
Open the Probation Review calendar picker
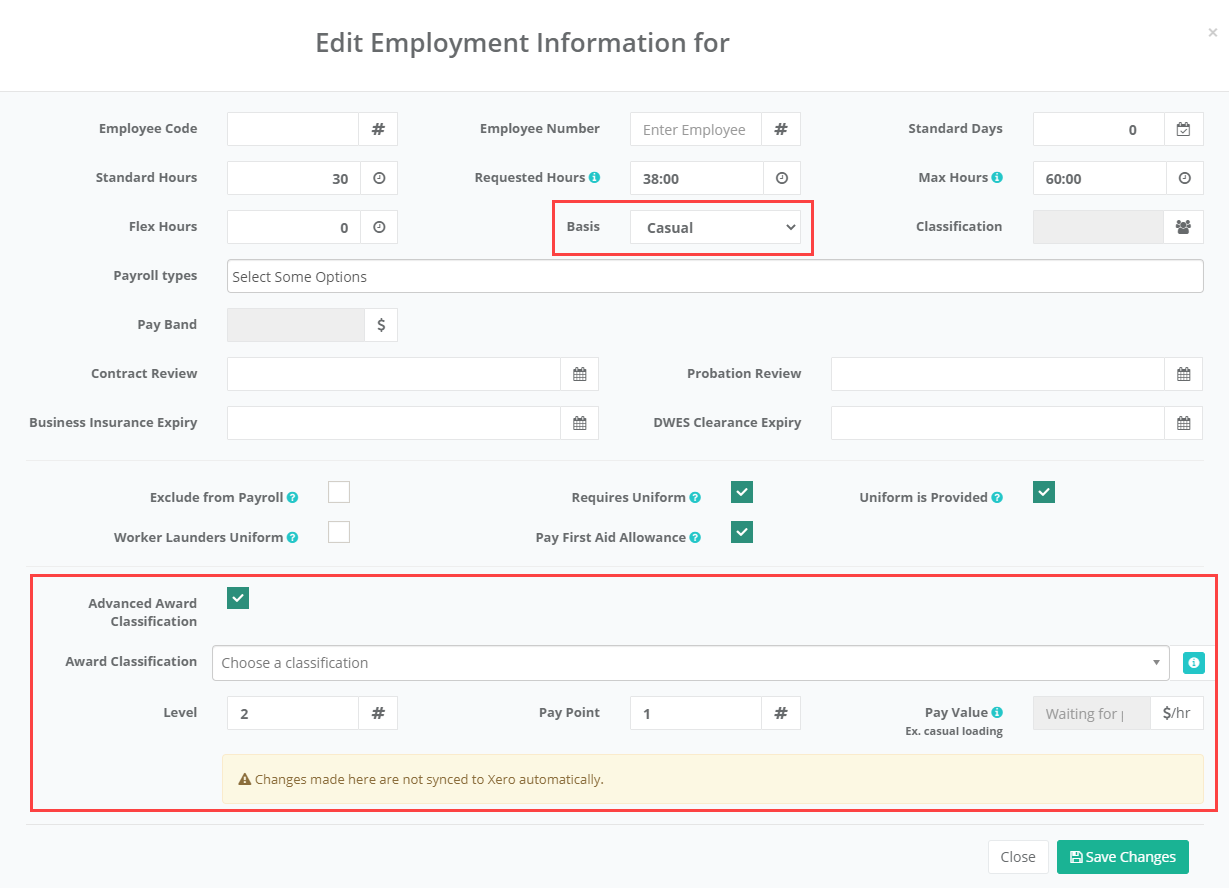(x=1183, y=374)
